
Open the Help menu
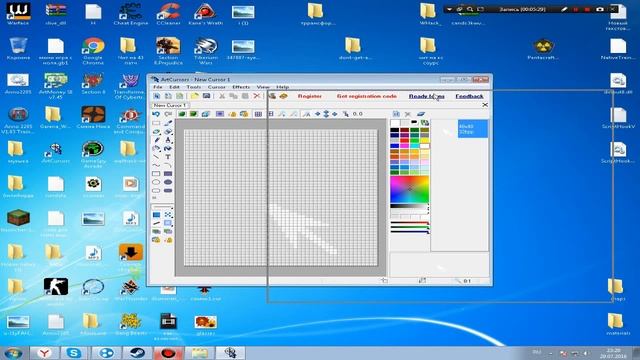coord(282,87)
